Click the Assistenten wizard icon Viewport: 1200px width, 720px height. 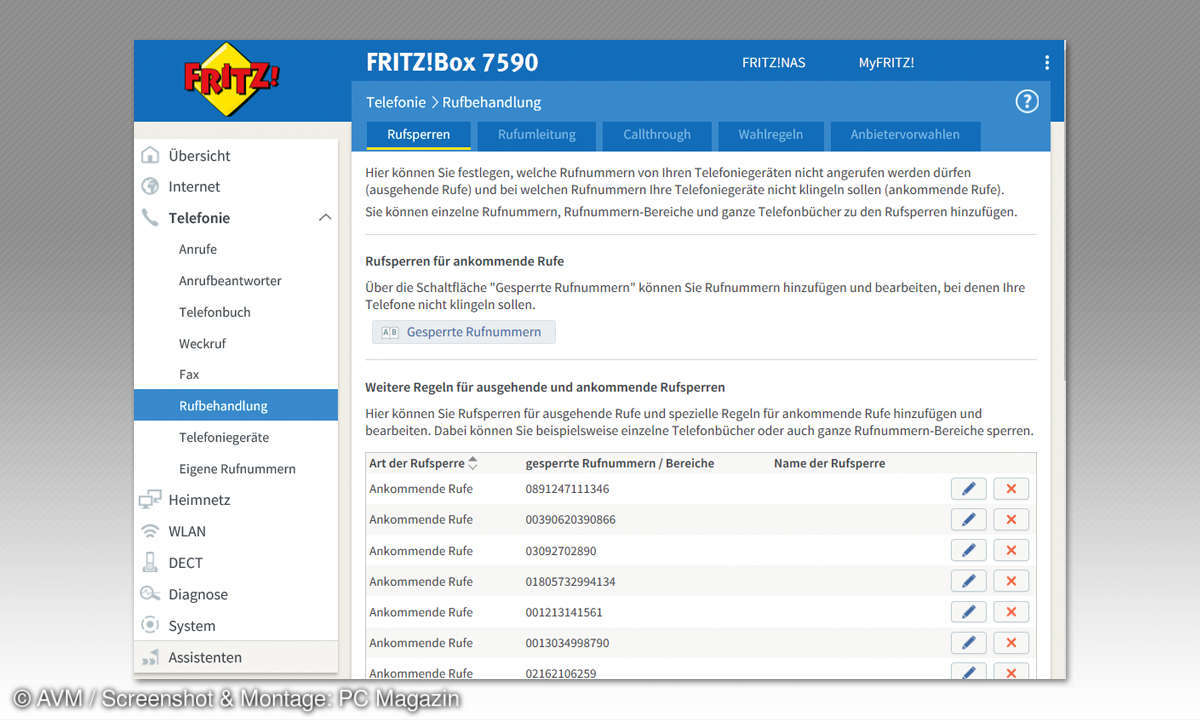(x=150, y=657)
